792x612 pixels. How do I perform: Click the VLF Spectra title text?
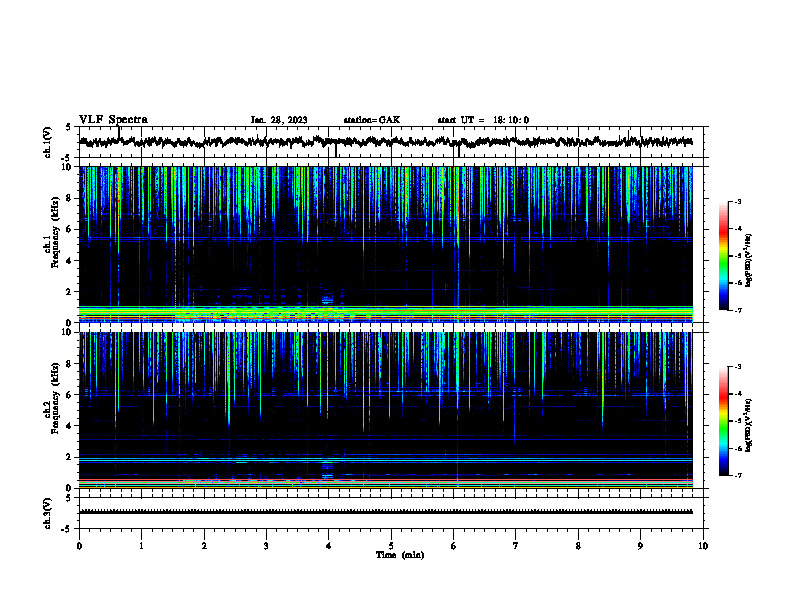113,120
